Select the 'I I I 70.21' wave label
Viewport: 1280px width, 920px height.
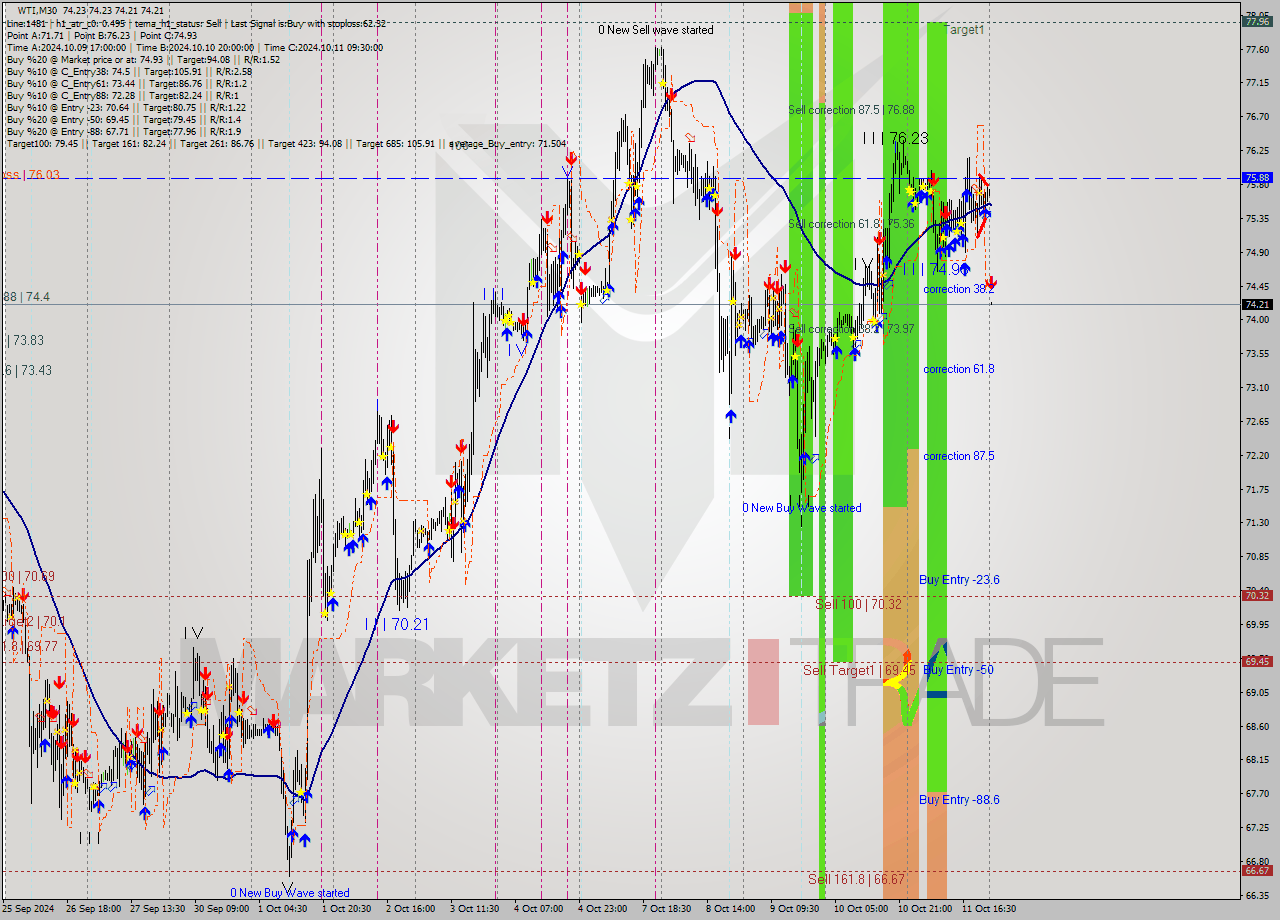click(397, 624)
